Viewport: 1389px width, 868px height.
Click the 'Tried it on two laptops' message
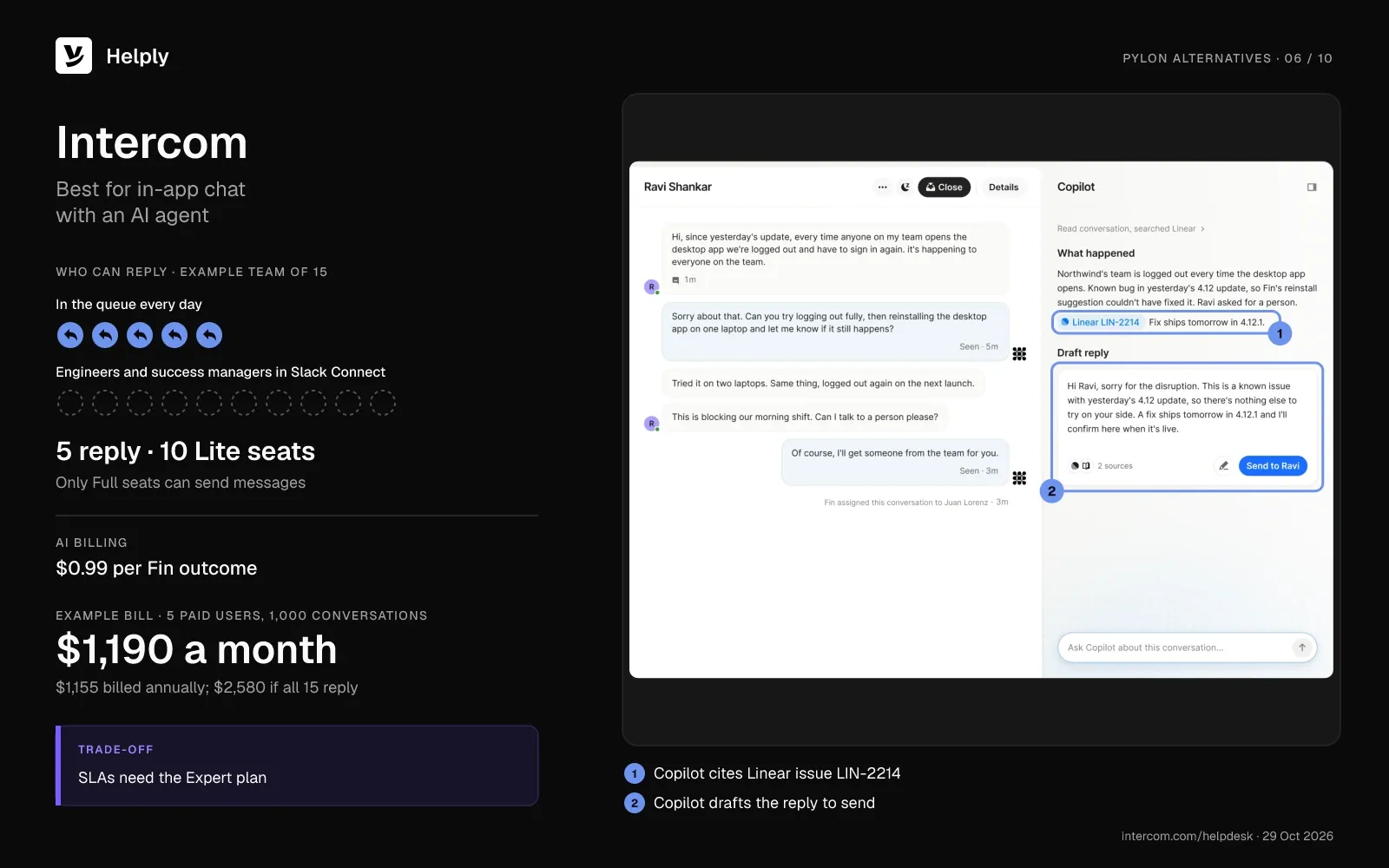coord(823,384)
